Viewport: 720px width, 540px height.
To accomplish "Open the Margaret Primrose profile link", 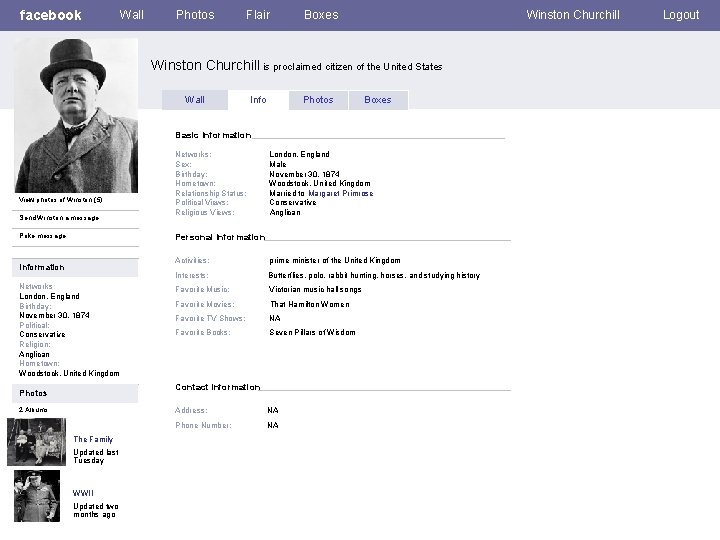I will pyautogui.click(x=341, y=193).
